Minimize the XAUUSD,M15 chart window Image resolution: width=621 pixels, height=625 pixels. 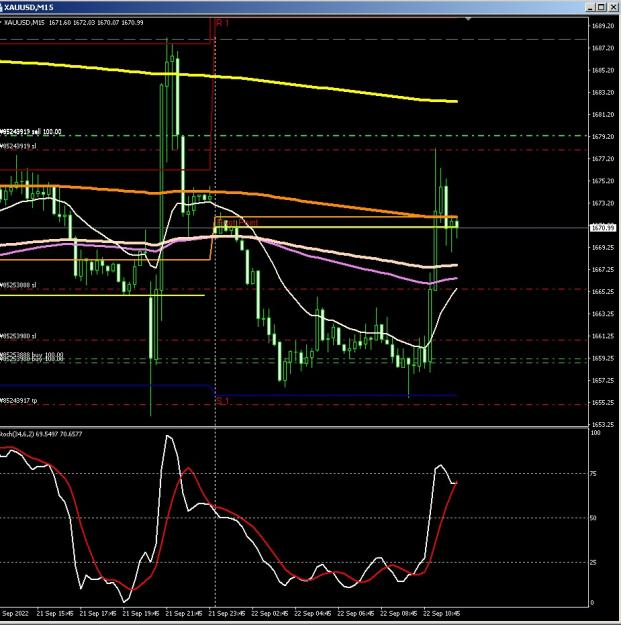[x=591, y=7]
